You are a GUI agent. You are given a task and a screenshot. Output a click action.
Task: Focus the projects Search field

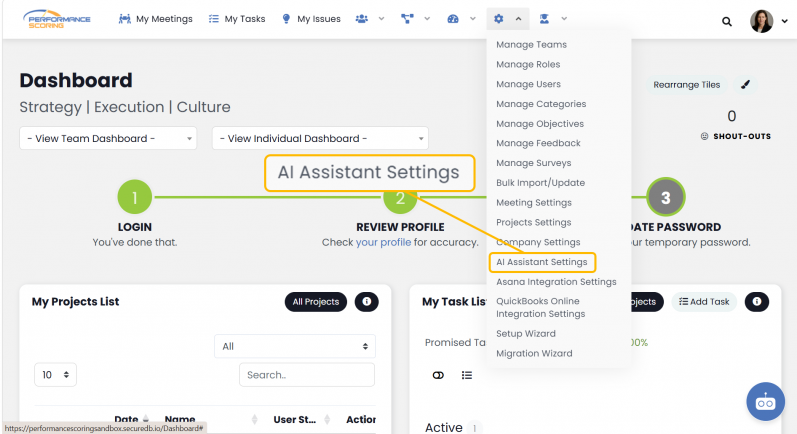point(307,375)
